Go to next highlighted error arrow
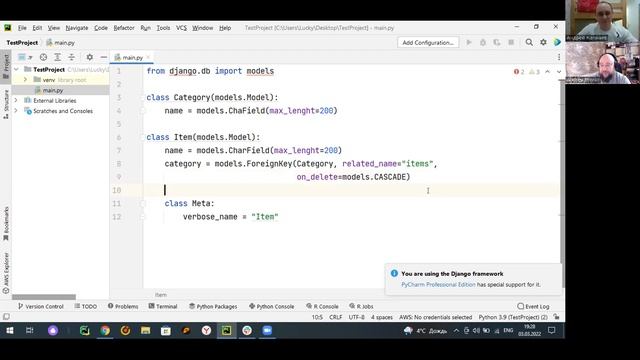 point(559,72)
